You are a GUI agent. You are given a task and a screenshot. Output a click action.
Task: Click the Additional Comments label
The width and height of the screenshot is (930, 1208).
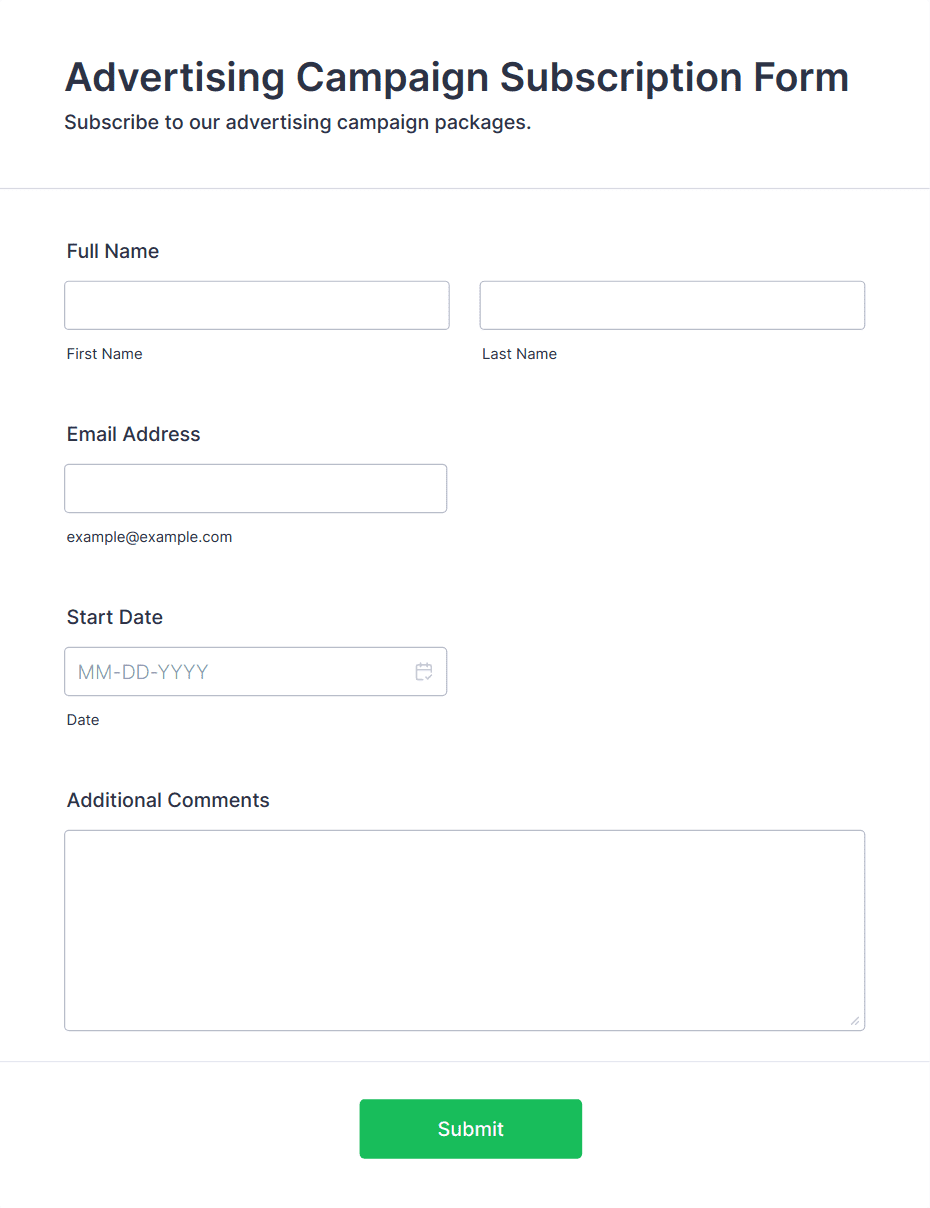[x=168, y=800]
